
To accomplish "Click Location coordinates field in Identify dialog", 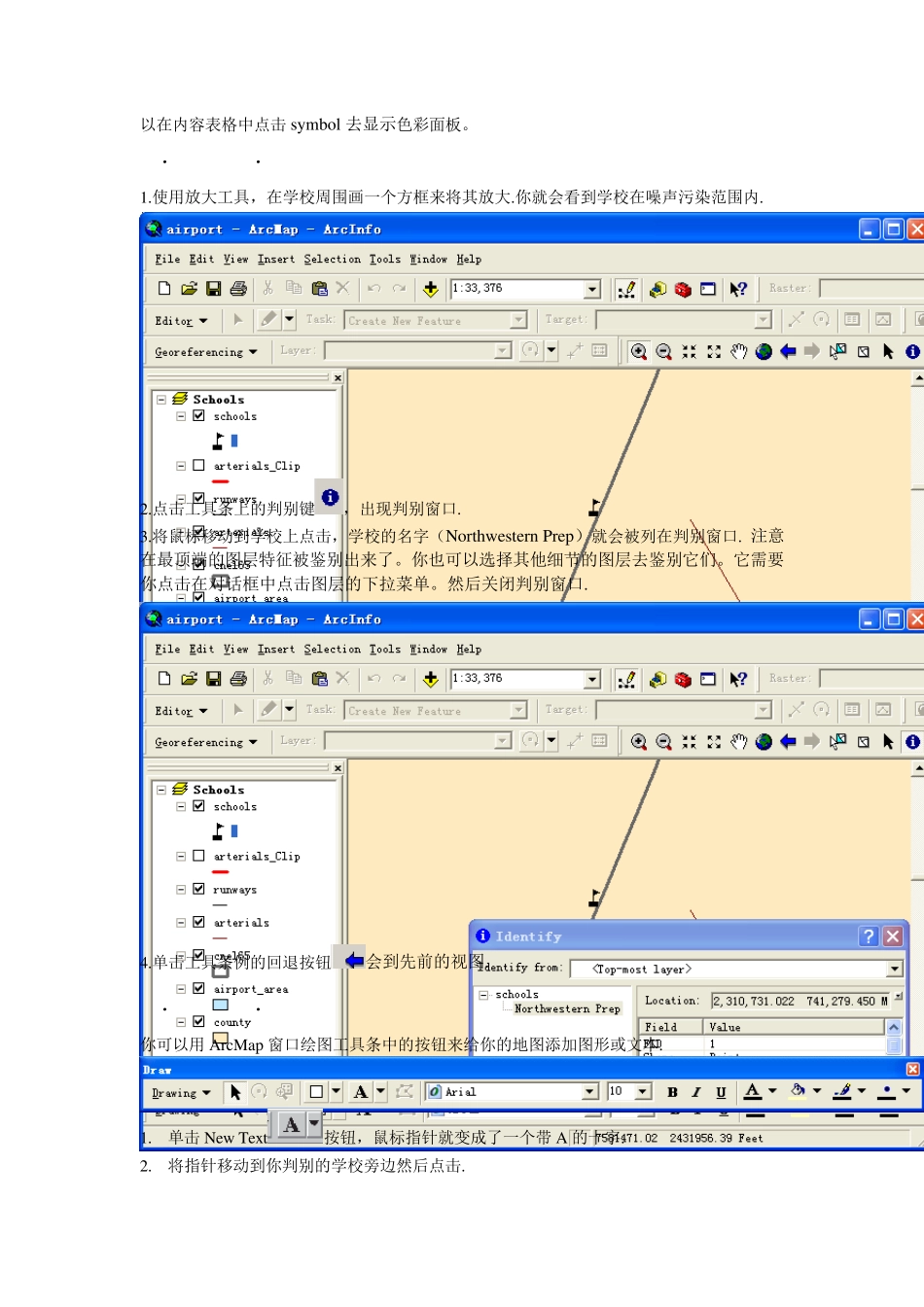I will pos(800,1001).
